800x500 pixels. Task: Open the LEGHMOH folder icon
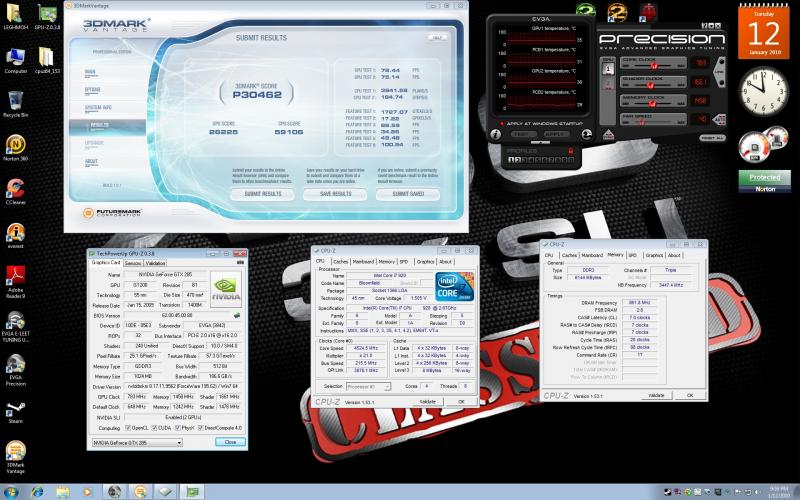tap(14, 16)
